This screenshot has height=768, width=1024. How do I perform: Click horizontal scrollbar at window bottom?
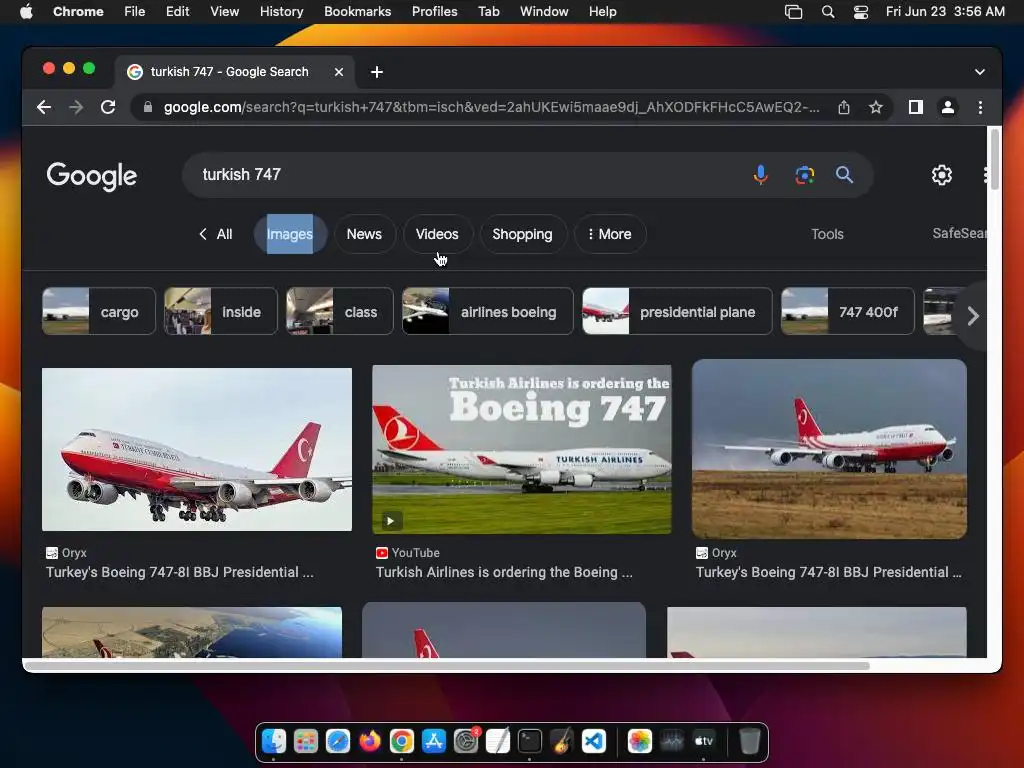click(x=447, y=666)
